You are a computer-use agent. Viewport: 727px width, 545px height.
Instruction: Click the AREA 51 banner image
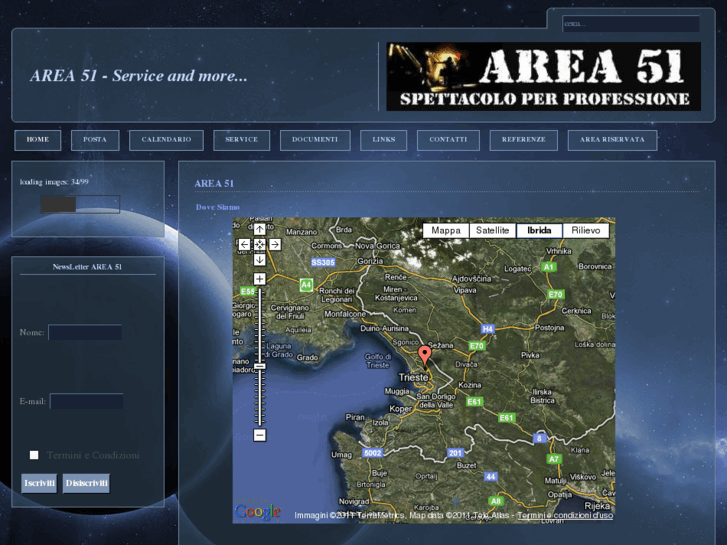[x=543, y=77]
